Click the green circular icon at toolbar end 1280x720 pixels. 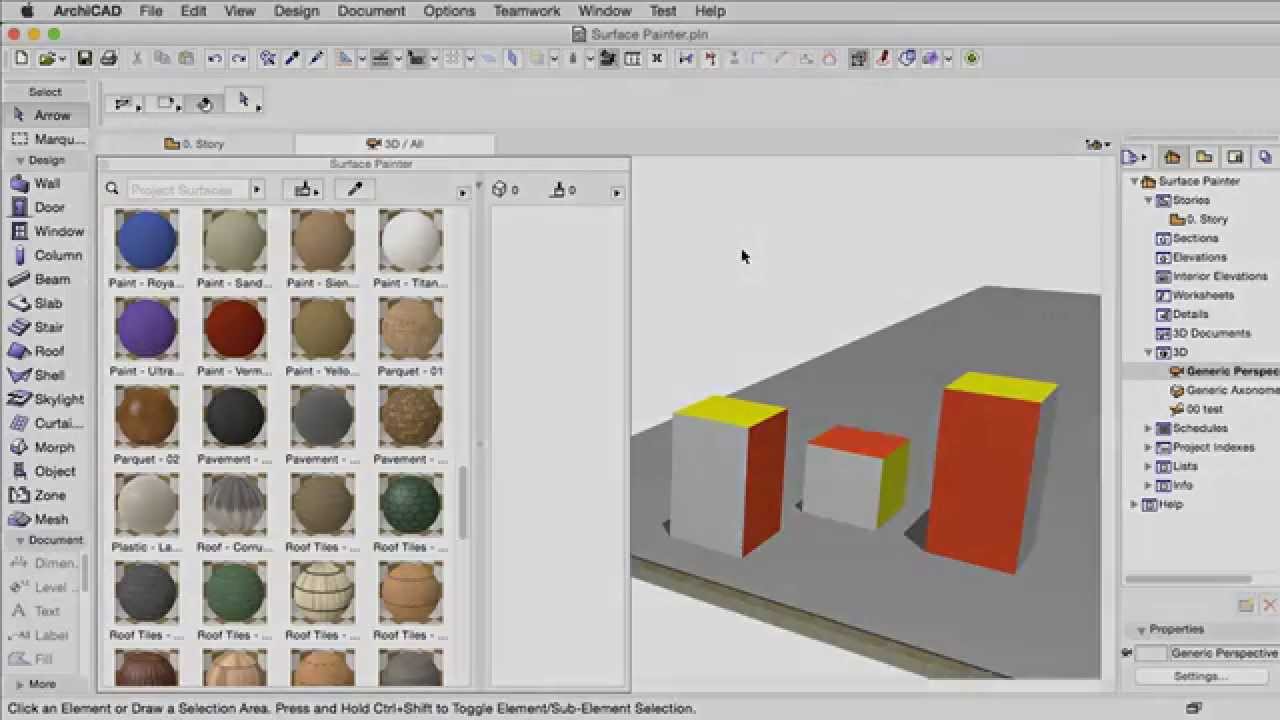pyautogui.click(x=972, y=59)
